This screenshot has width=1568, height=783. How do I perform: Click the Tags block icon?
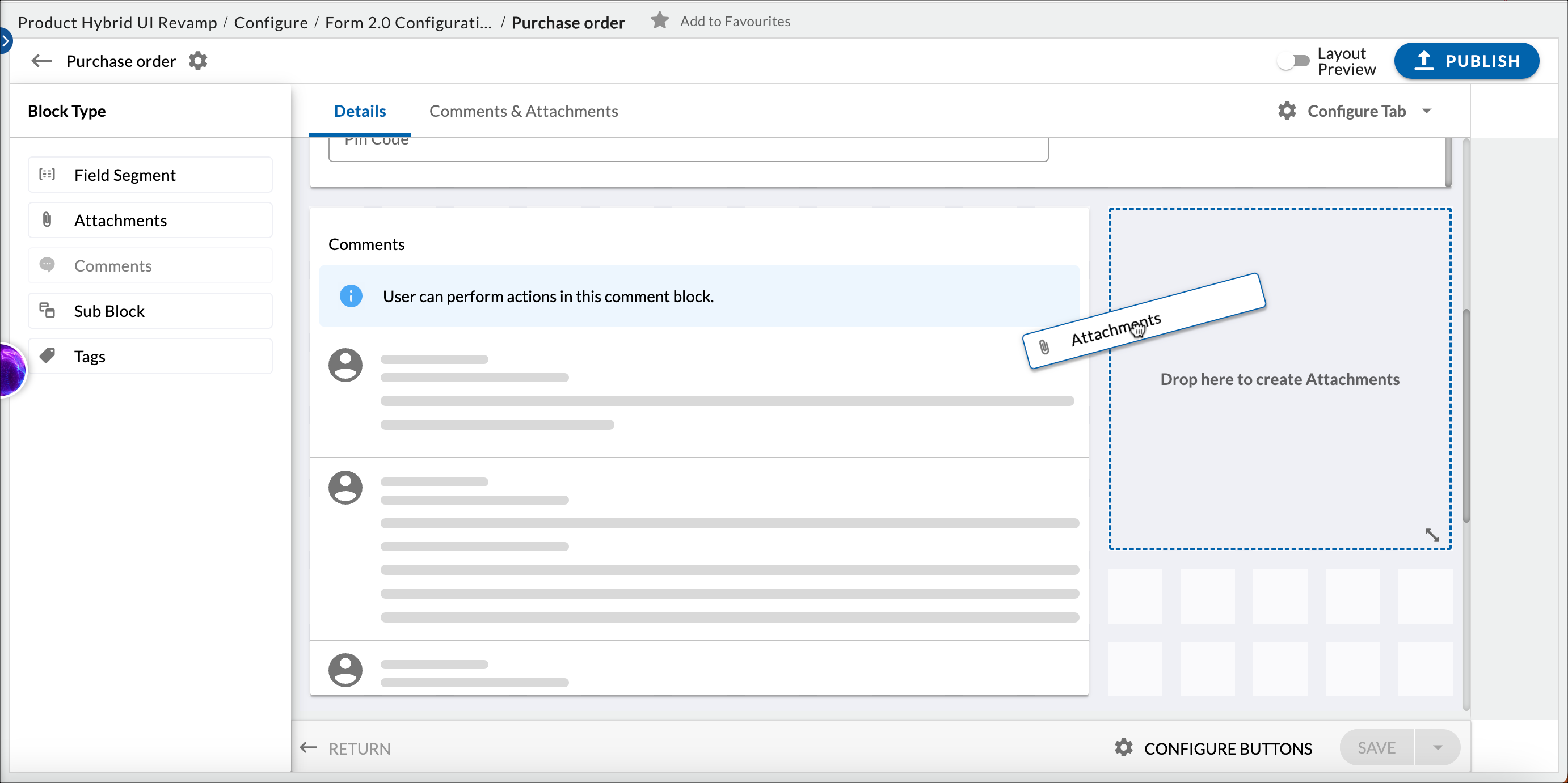point(47,356)
